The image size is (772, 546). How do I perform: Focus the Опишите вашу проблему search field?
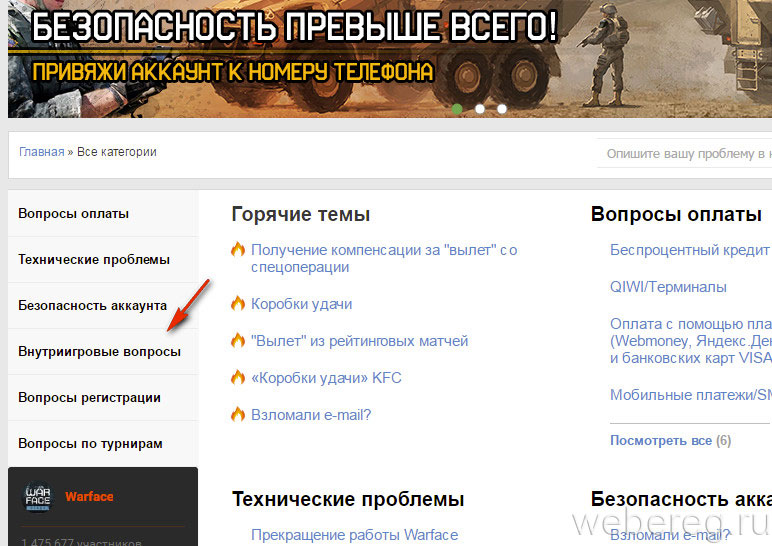click(684, 154)
